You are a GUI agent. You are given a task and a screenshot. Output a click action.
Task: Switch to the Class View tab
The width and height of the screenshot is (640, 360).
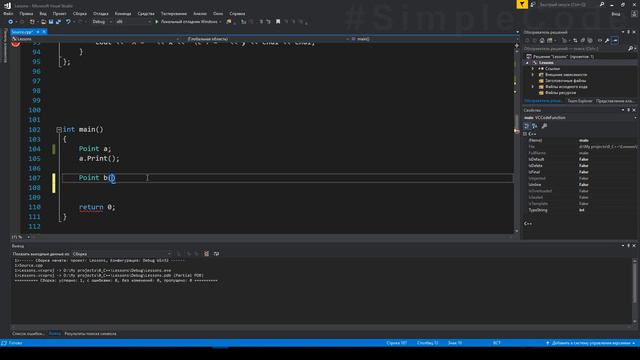(x=616, y=101)
